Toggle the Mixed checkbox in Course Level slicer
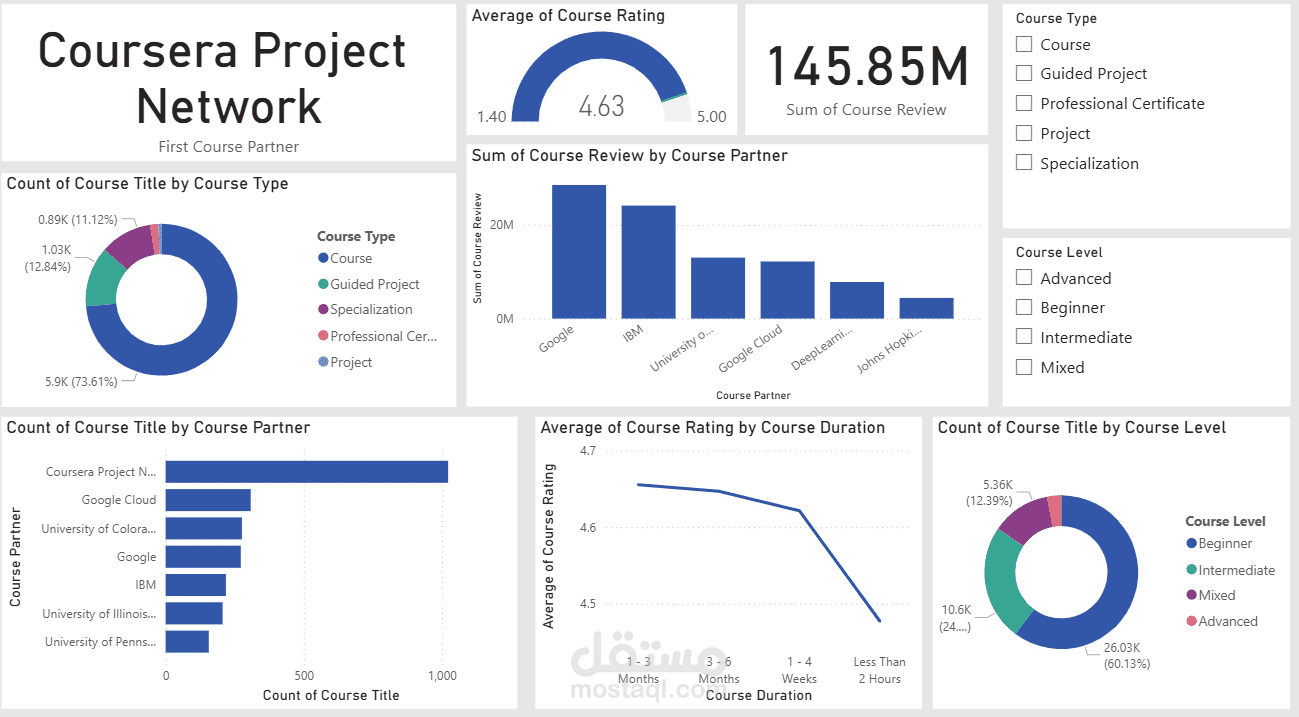This screenshot has width=1299, height=717. (1024, 367)
